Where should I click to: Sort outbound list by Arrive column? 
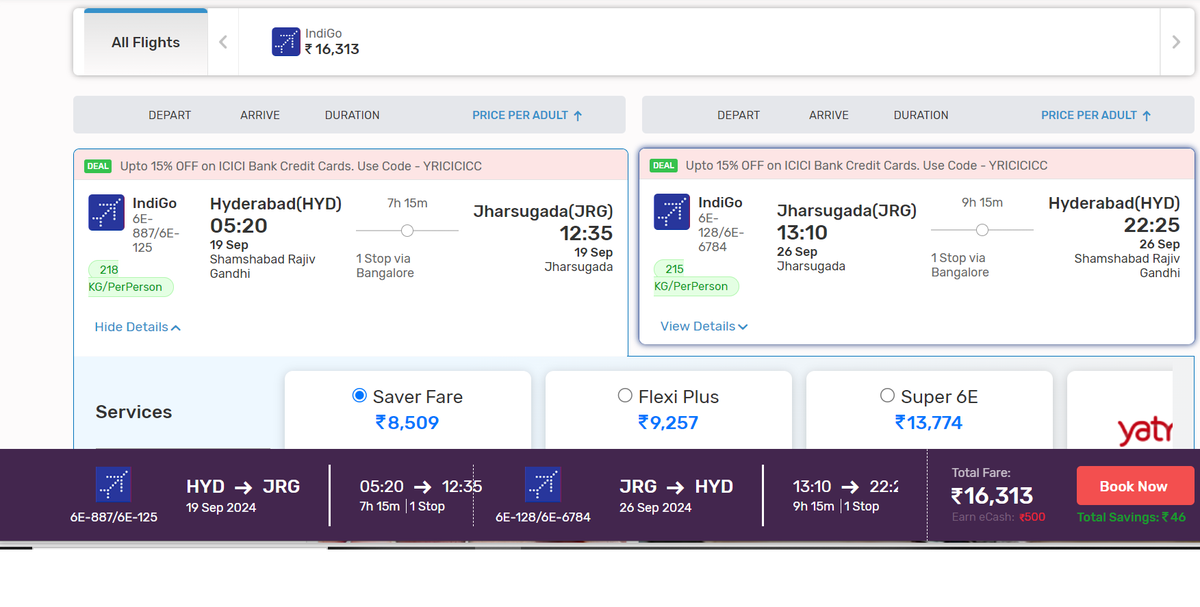tap(260, 115)
